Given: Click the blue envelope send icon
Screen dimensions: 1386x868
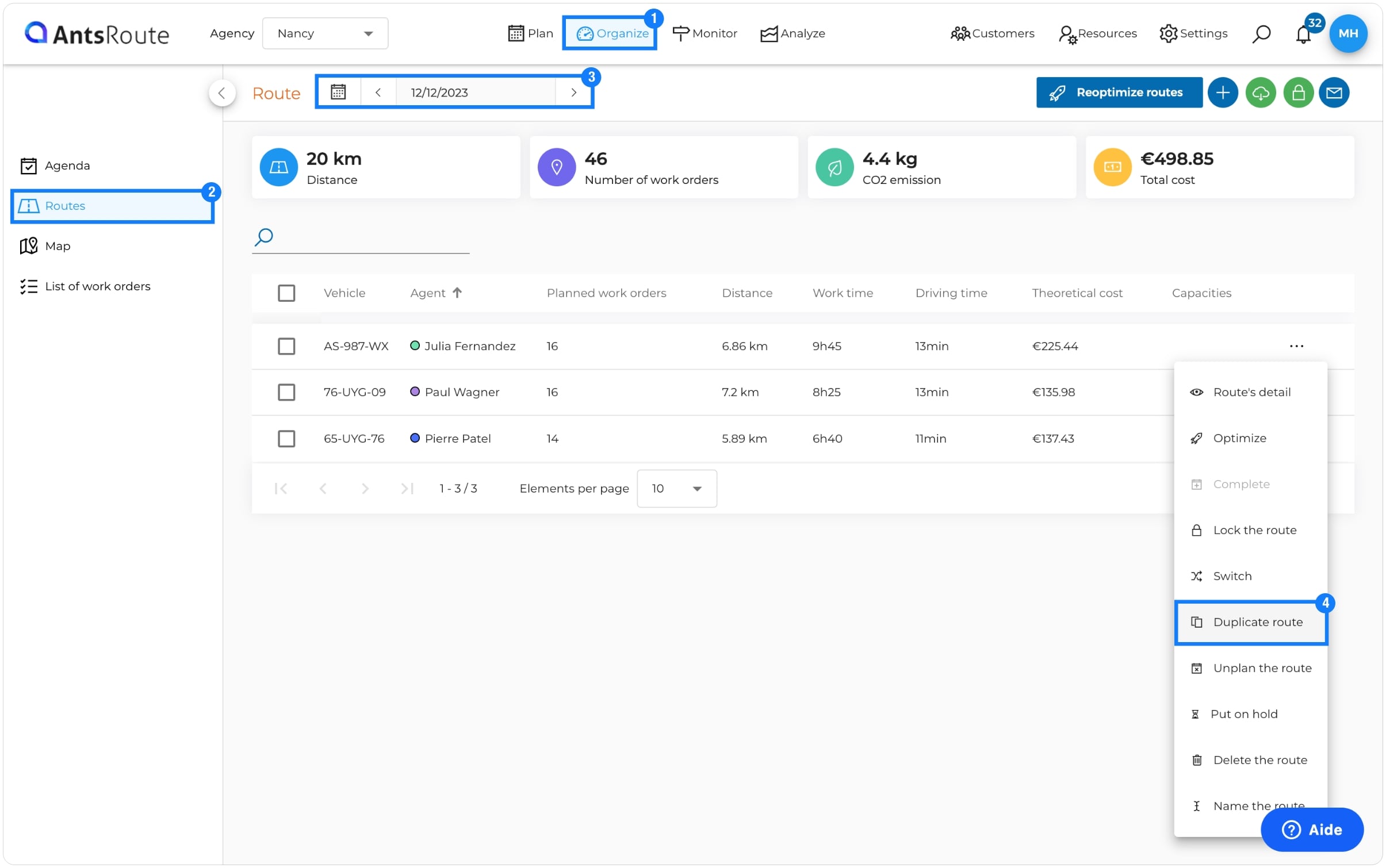Looking at the screenshot, I should coord(1334,93).
